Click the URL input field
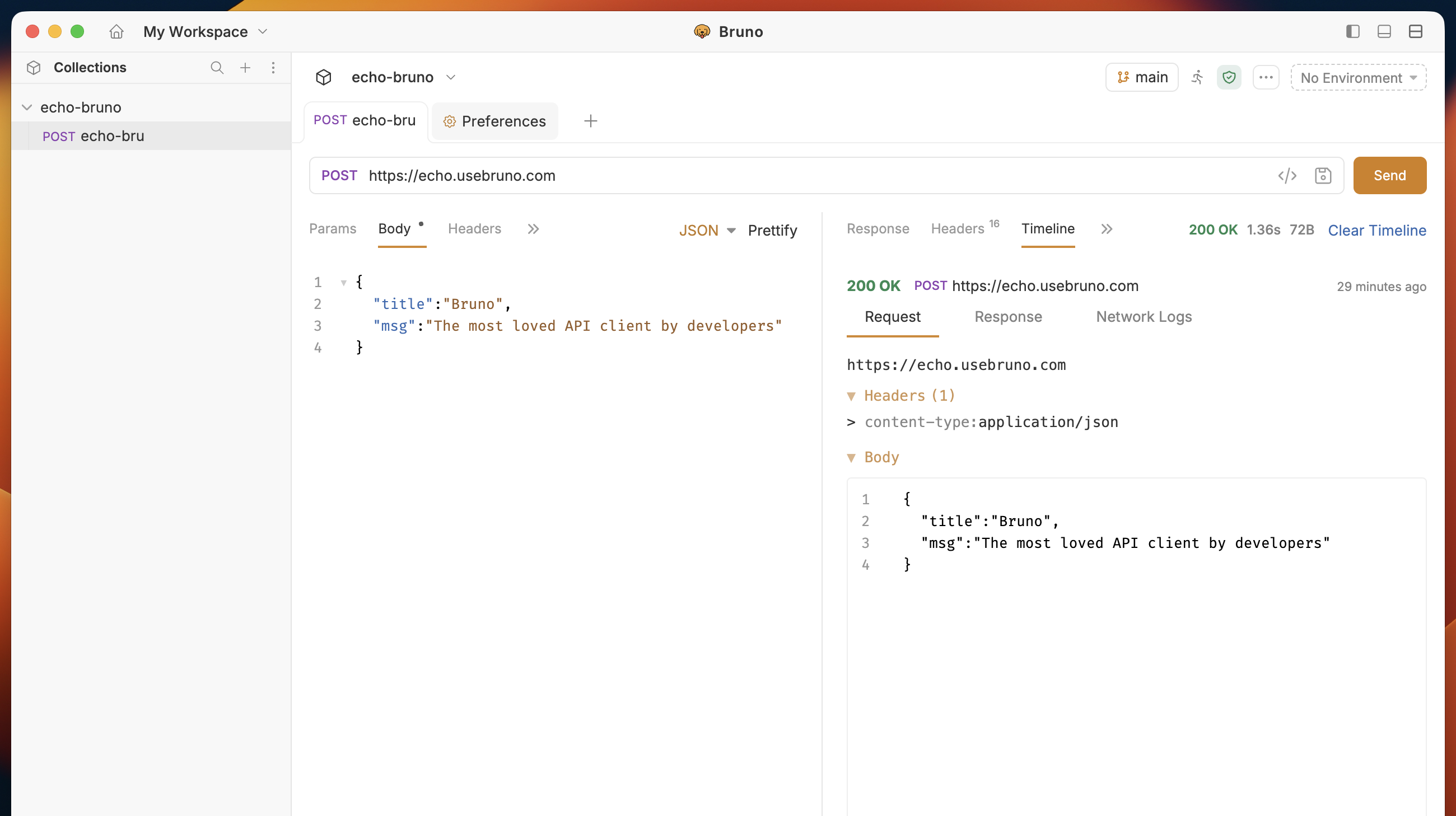1456x816 pixels. coord(819,176)
